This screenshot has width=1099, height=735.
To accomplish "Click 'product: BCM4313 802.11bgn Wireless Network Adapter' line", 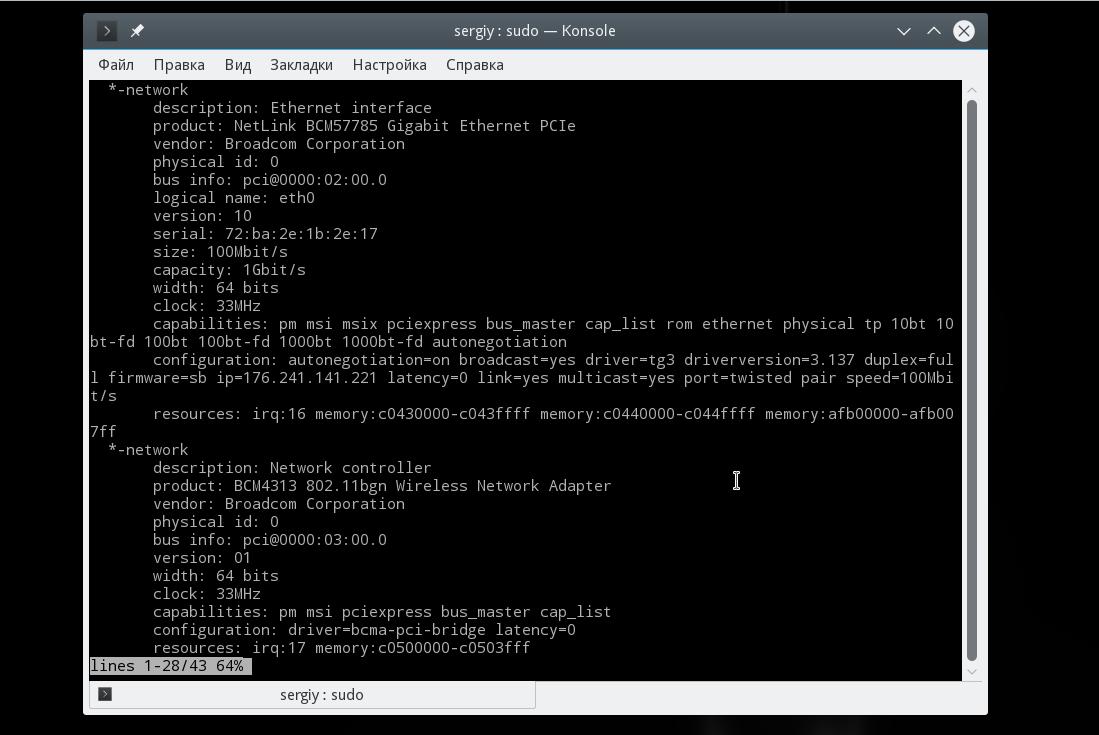I will [382, 486].
